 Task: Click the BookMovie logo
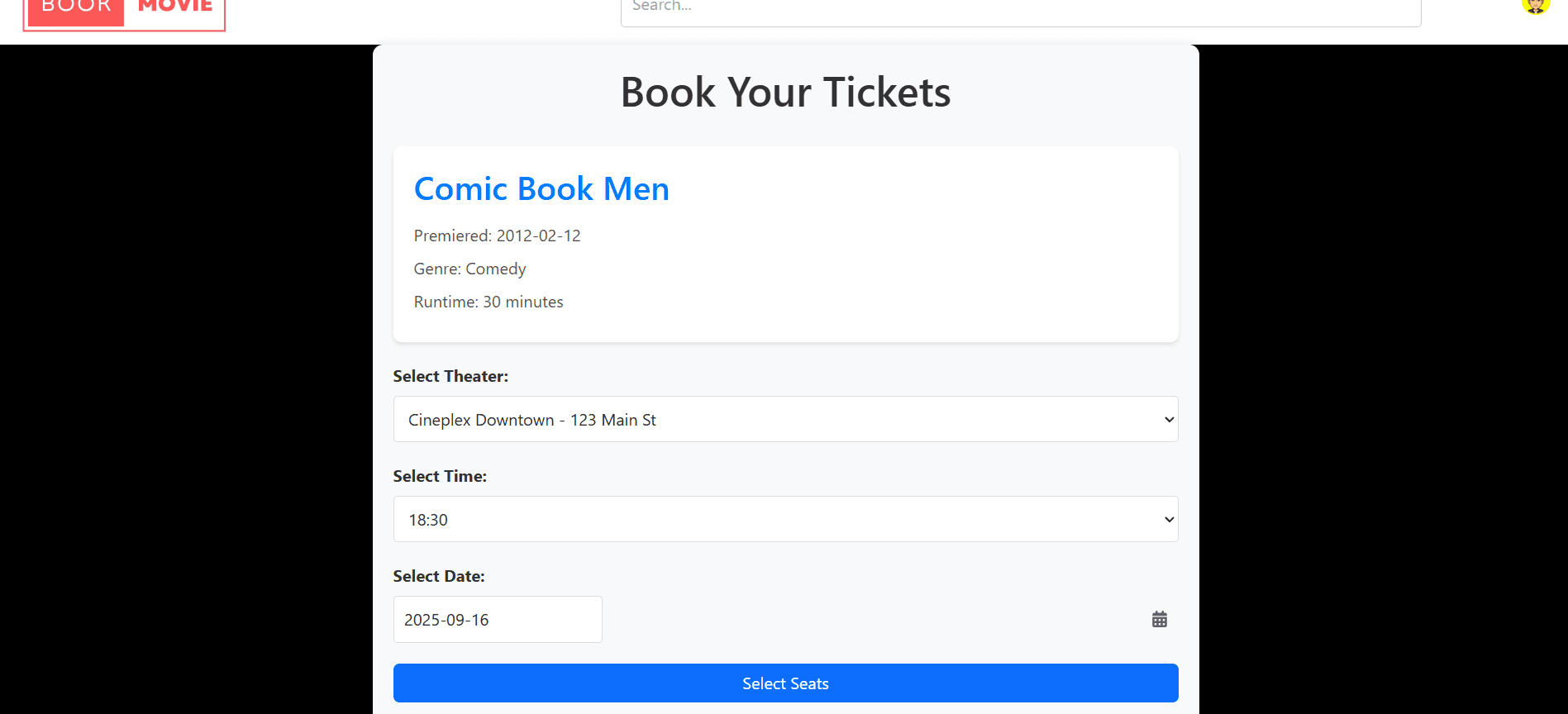pyautogui.click(x=124, y=12)
